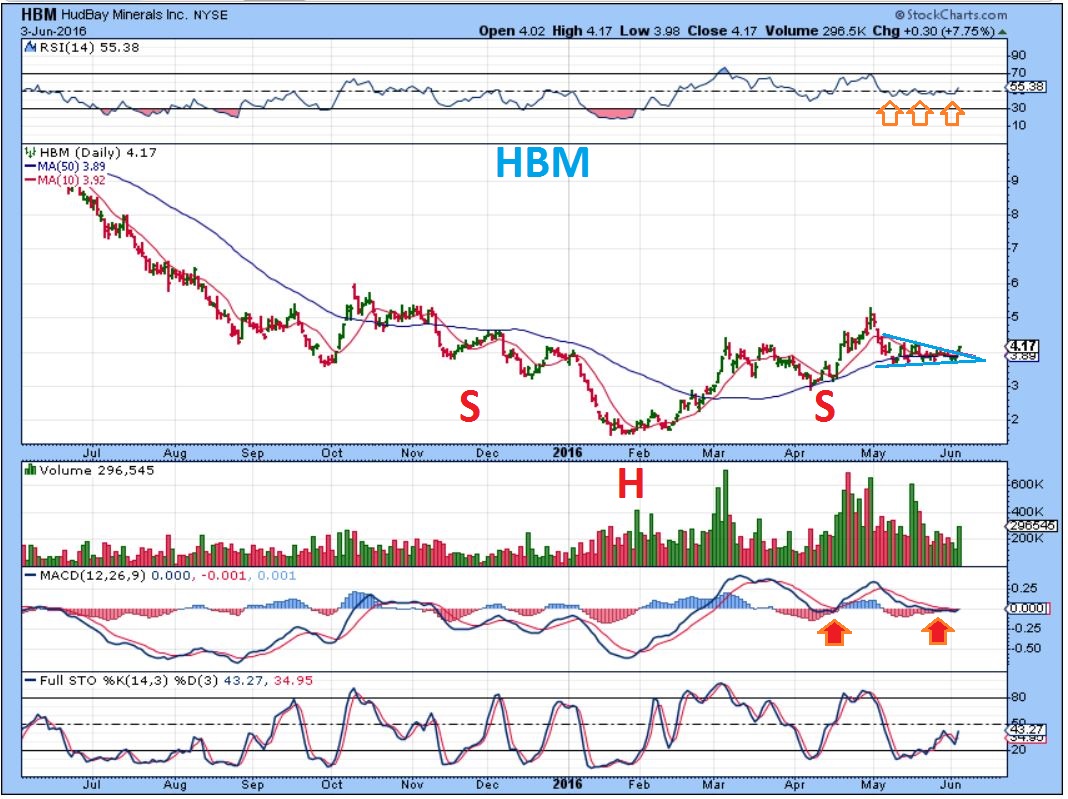1068x799 pixels.
Task: Click the 43.27 stochastic %K value in legend
Action: pyautogui.click(x=243, y=680)
